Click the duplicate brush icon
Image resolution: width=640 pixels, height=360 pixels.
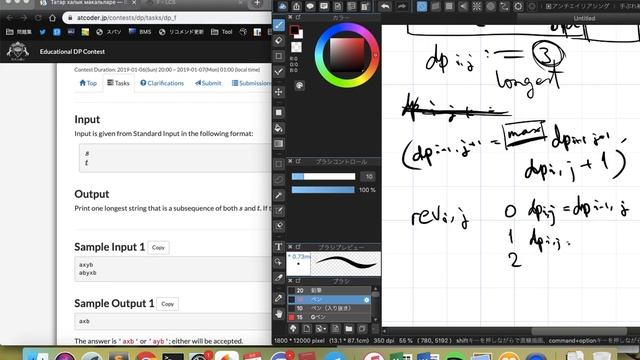tap(362, 329)
